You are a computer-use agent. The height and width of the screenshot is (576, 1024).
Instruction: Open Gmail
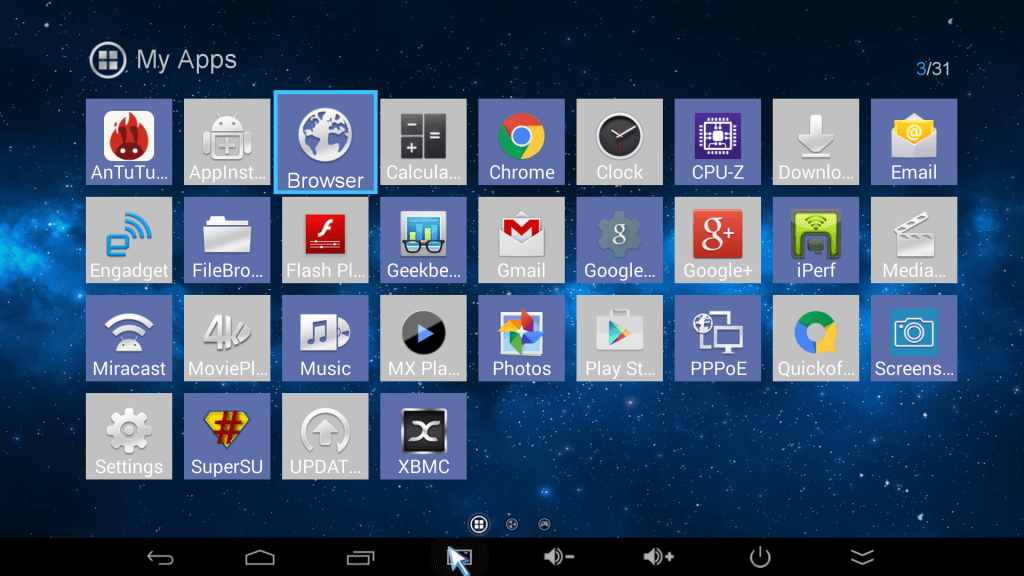tap(521, 240)
